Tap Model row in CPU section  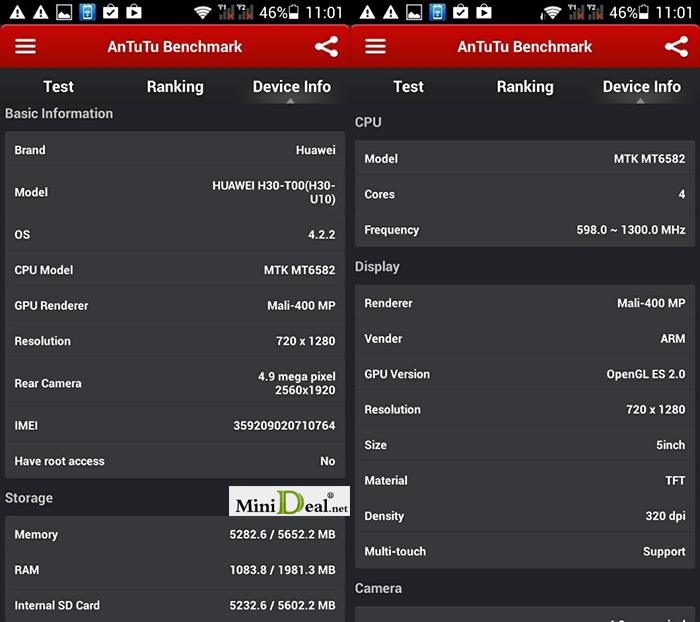525,159
